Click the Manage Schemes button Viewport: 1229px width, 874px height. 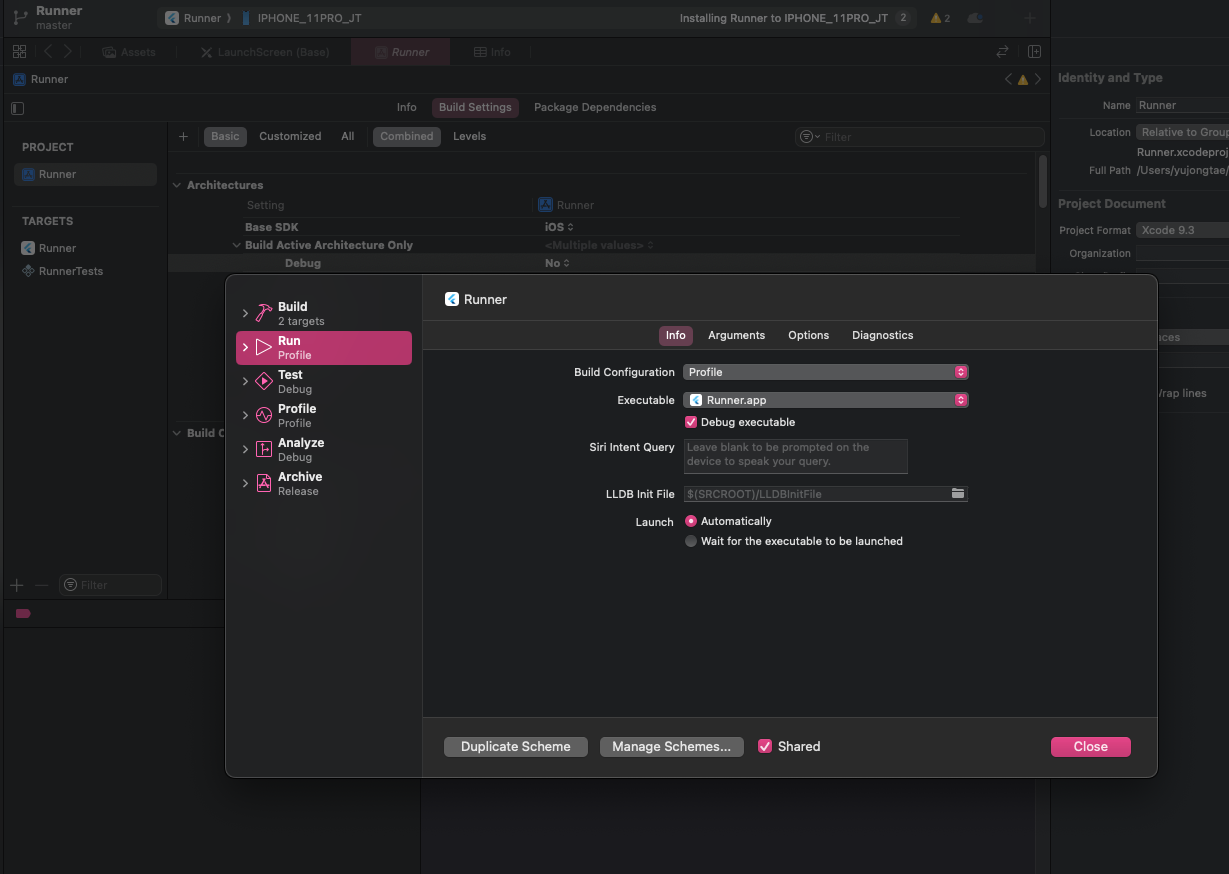tap(671, 746)
